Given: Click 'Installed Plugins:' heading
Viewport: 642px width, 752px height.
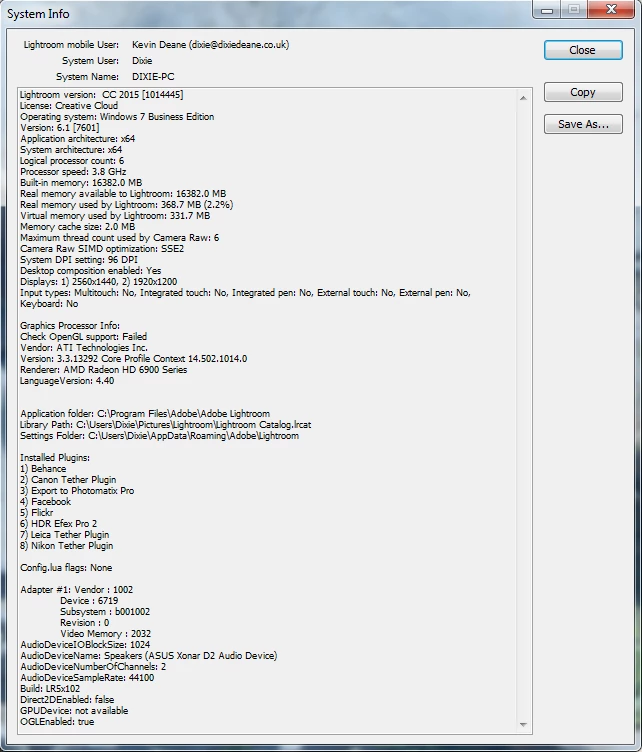Looking at the screenshot, I should click(x=55, y=458).
